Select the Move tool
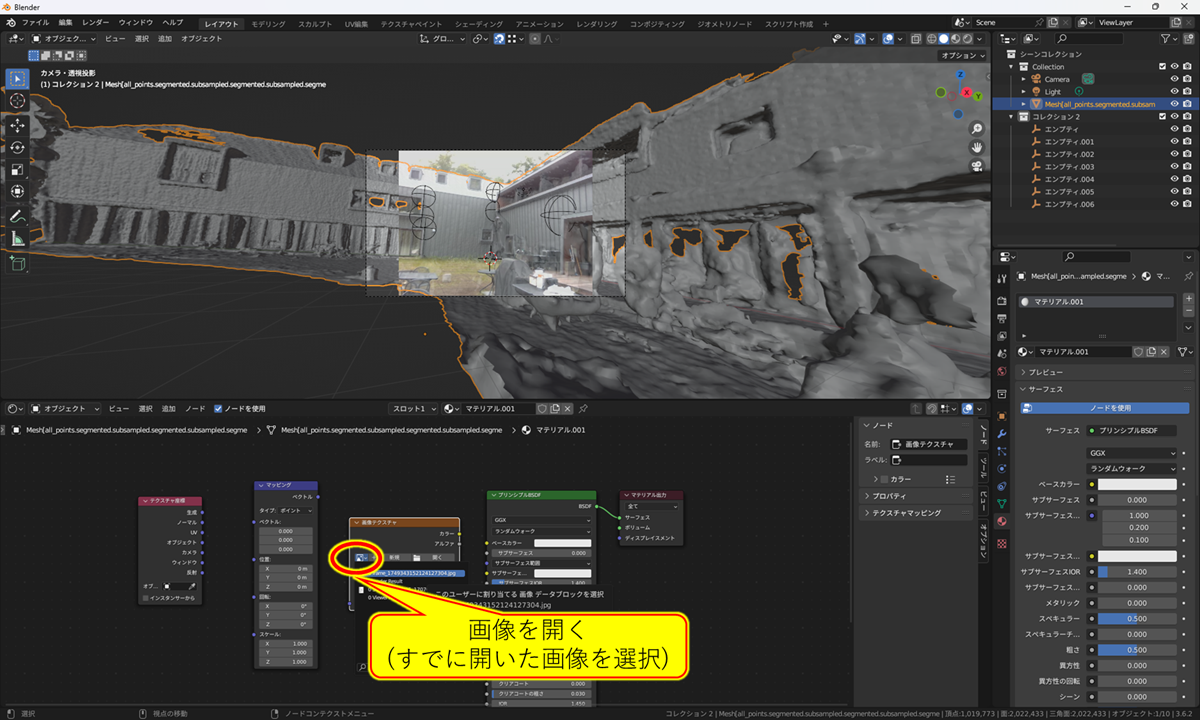Viewport: 1200px width, 720px height. pos(17,125)
